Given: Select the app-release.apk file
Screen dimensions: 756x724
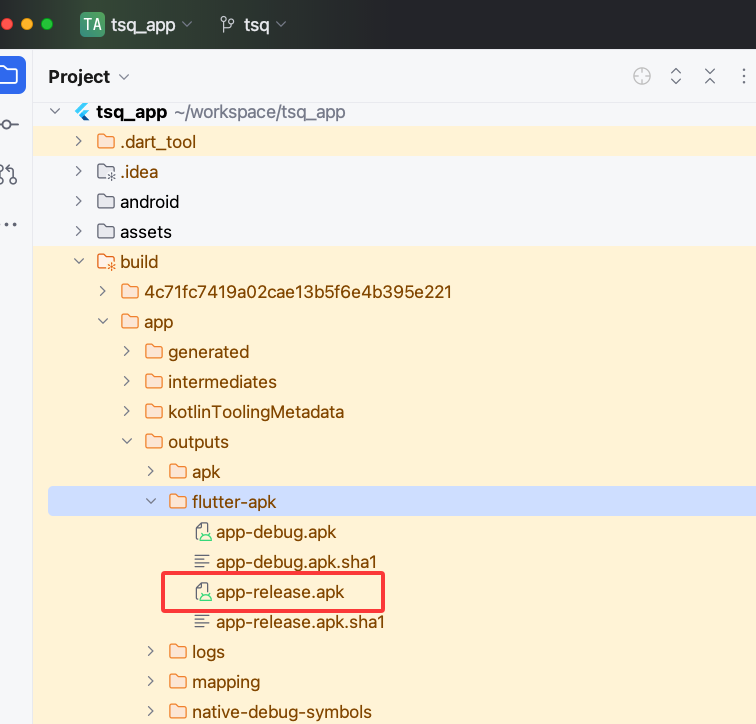Looking at the screenshot, I should point(279,592).
